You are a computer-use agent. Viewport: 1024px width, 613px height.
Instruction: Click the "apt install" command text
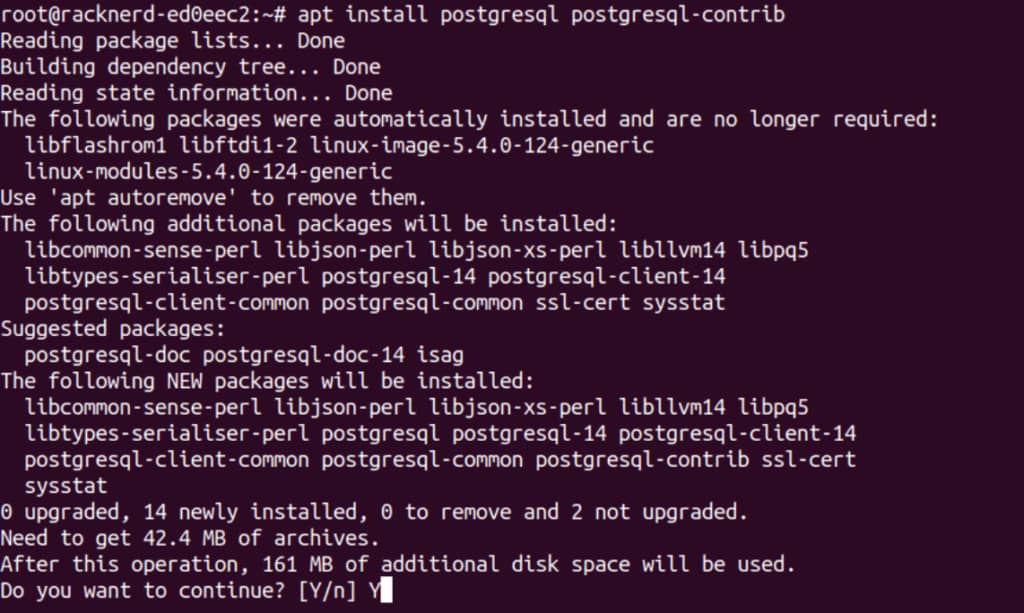click(x=362, y=15)
